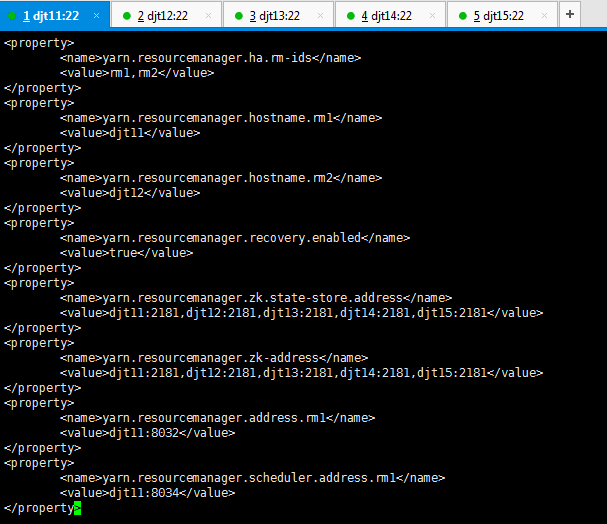
Task: Click the value djt11:8032 line
Action: [147, 433]
